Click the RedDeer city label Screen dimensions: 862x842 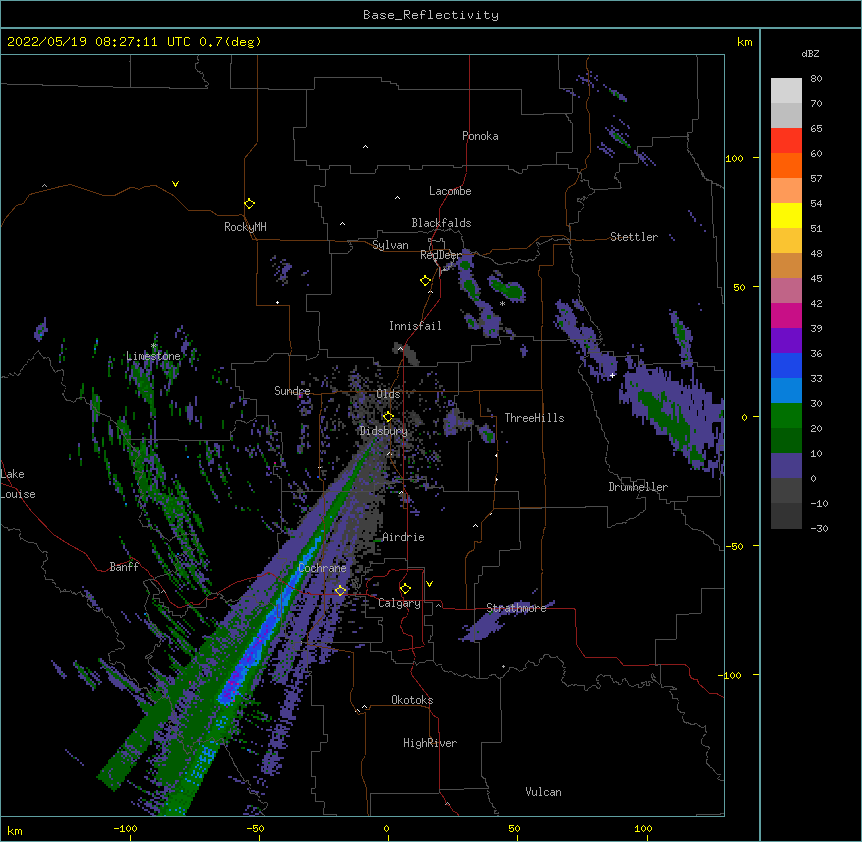441,255
